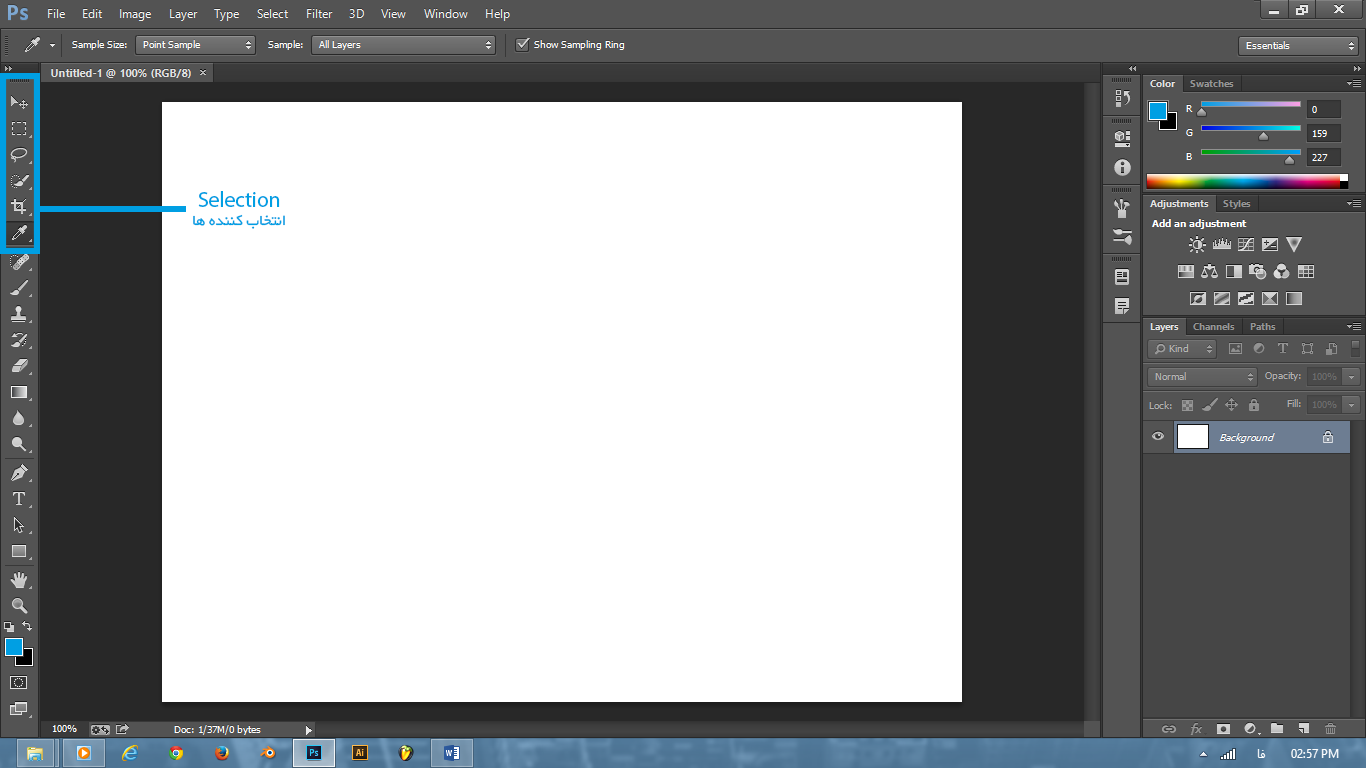1366x768 pixels.
Task: Select the Horizontal Type tool
Action: point(19,498)
